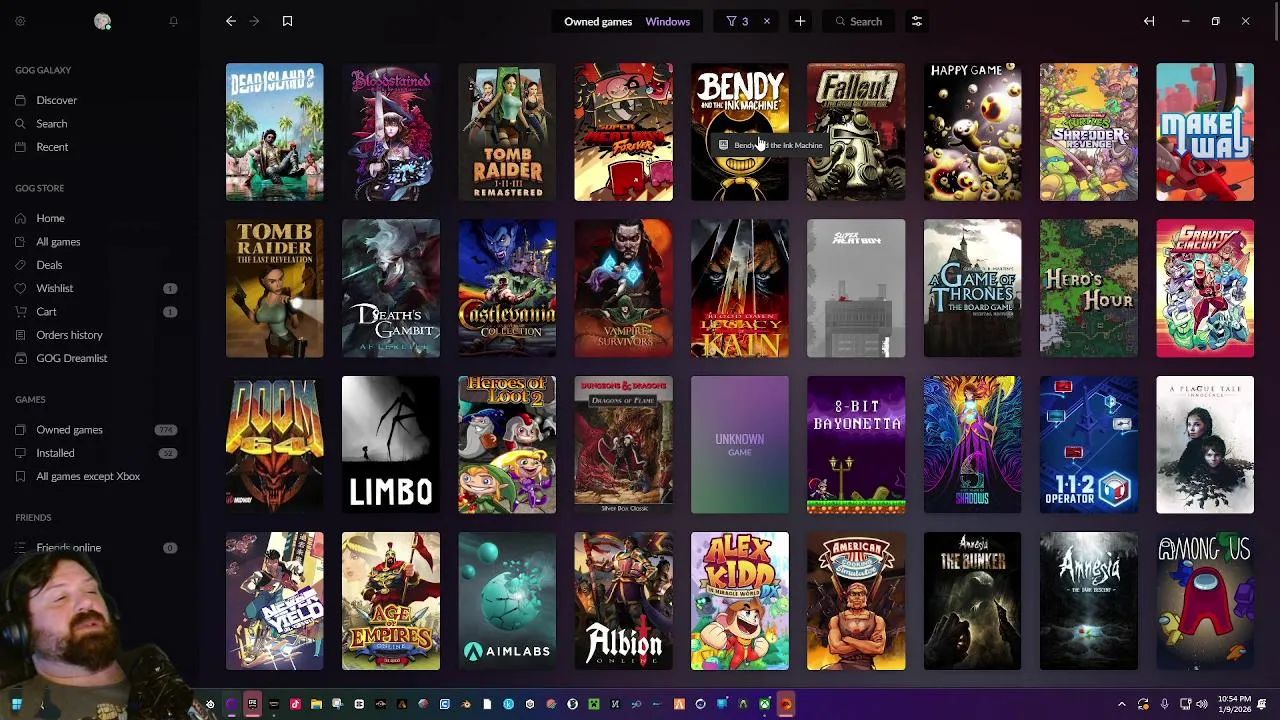This screenshot has width=1280, height=720.
Task: Open the LIMBO cover
Action: click(391, 445)
